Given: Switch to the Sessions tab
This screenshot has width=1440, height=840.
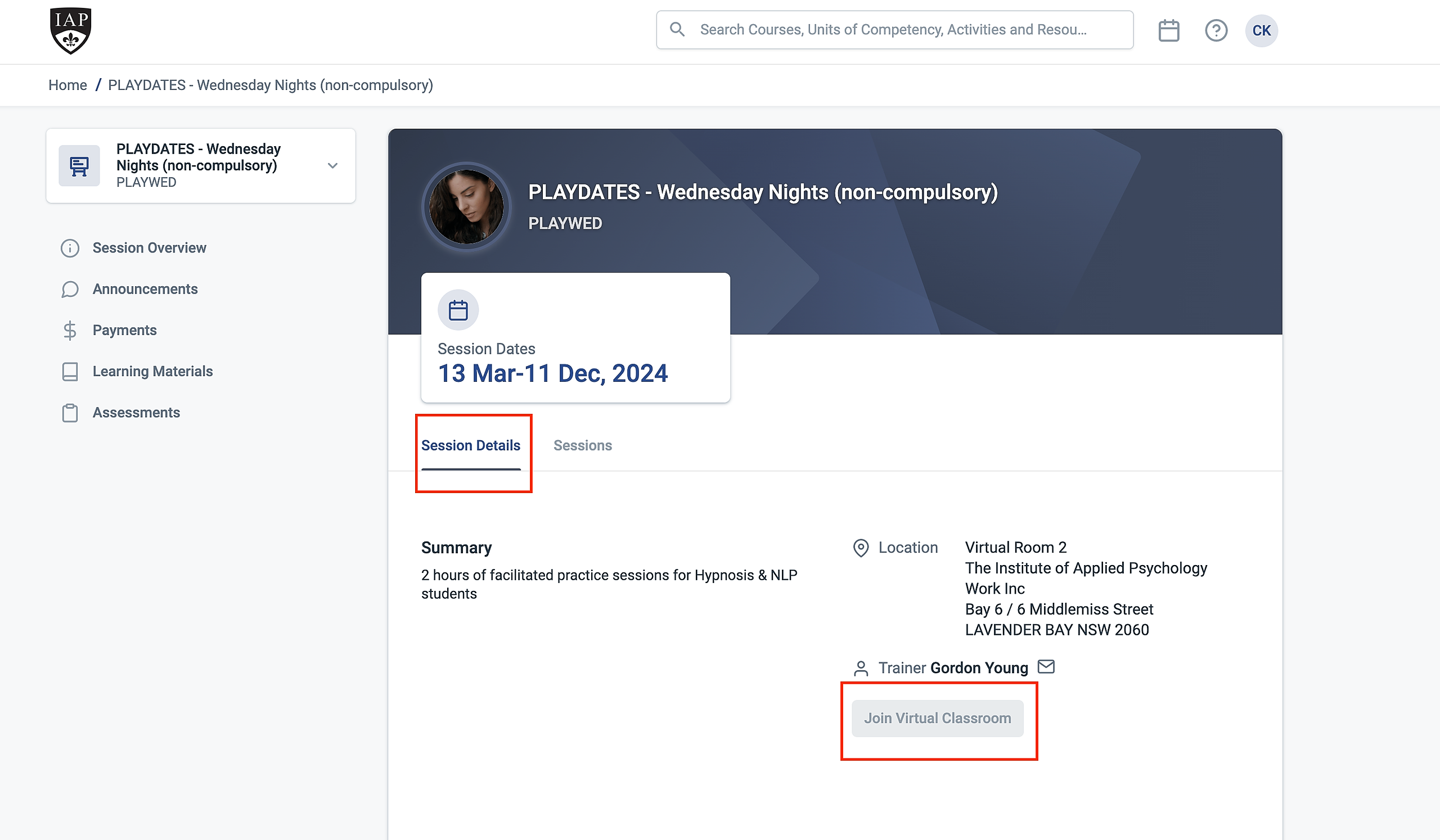Looking at the screenshot, I should click(582, 445).
